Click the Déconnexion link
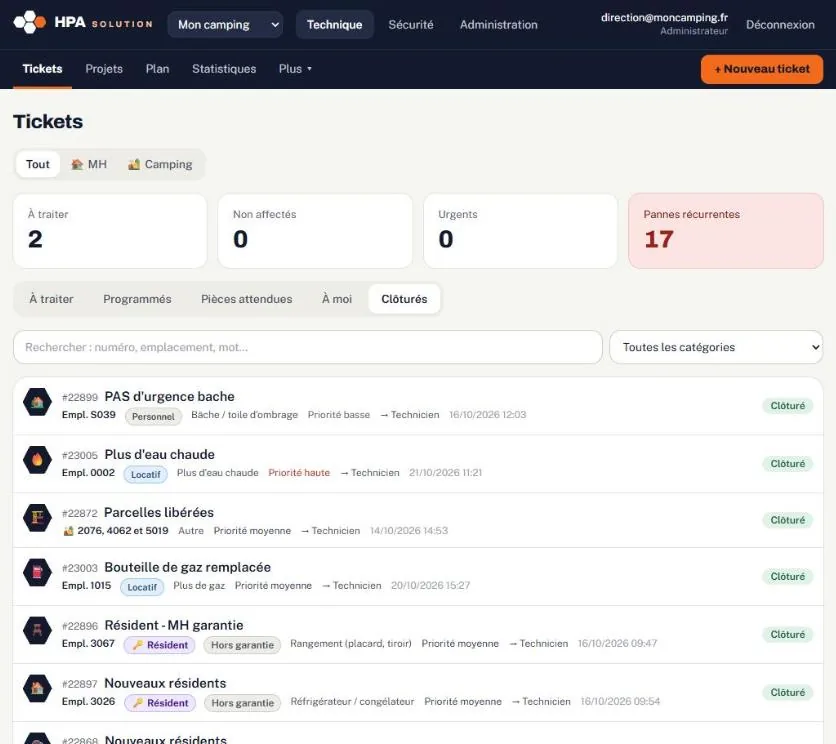 780,25
